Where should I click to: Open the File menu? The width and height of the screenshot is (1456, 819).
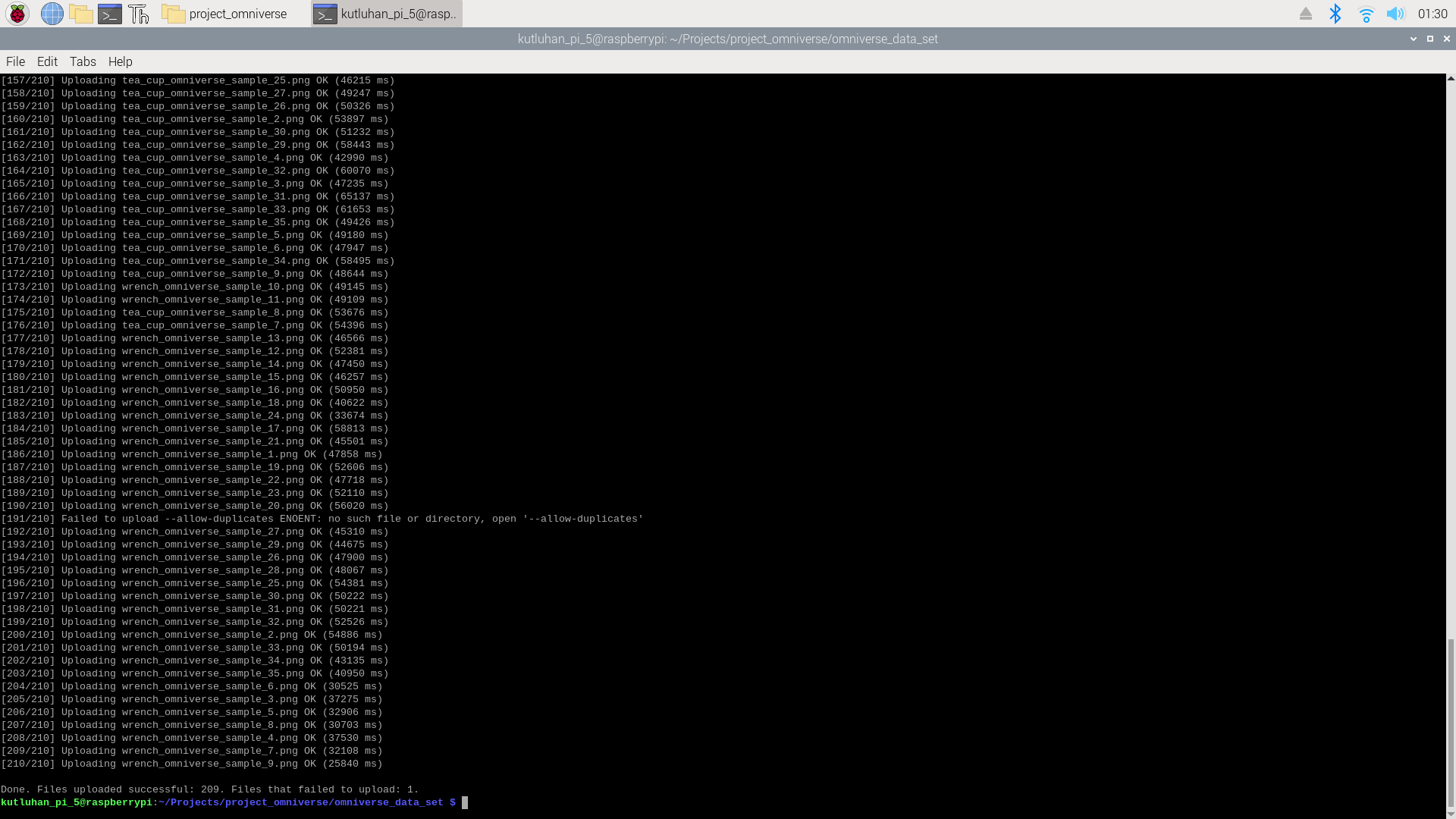[15, 61]
